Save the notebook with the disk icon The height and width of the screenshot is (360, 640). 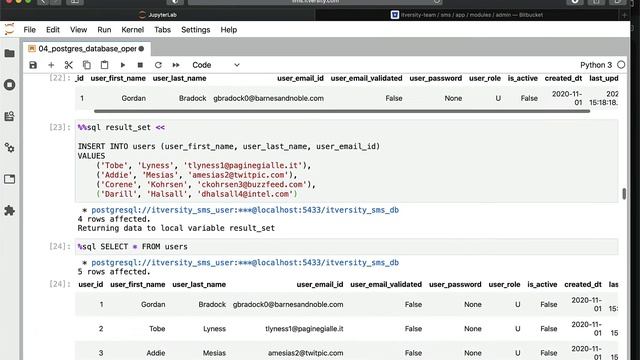(x=33, y=65)
